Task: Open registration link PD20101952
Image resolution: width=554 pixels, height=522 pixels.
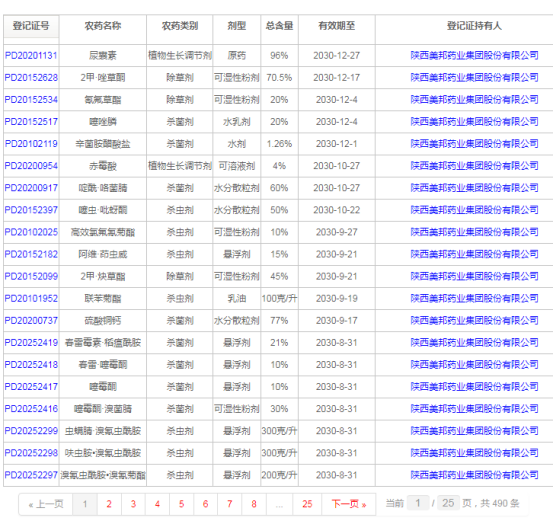Action: tap(31, 298)
